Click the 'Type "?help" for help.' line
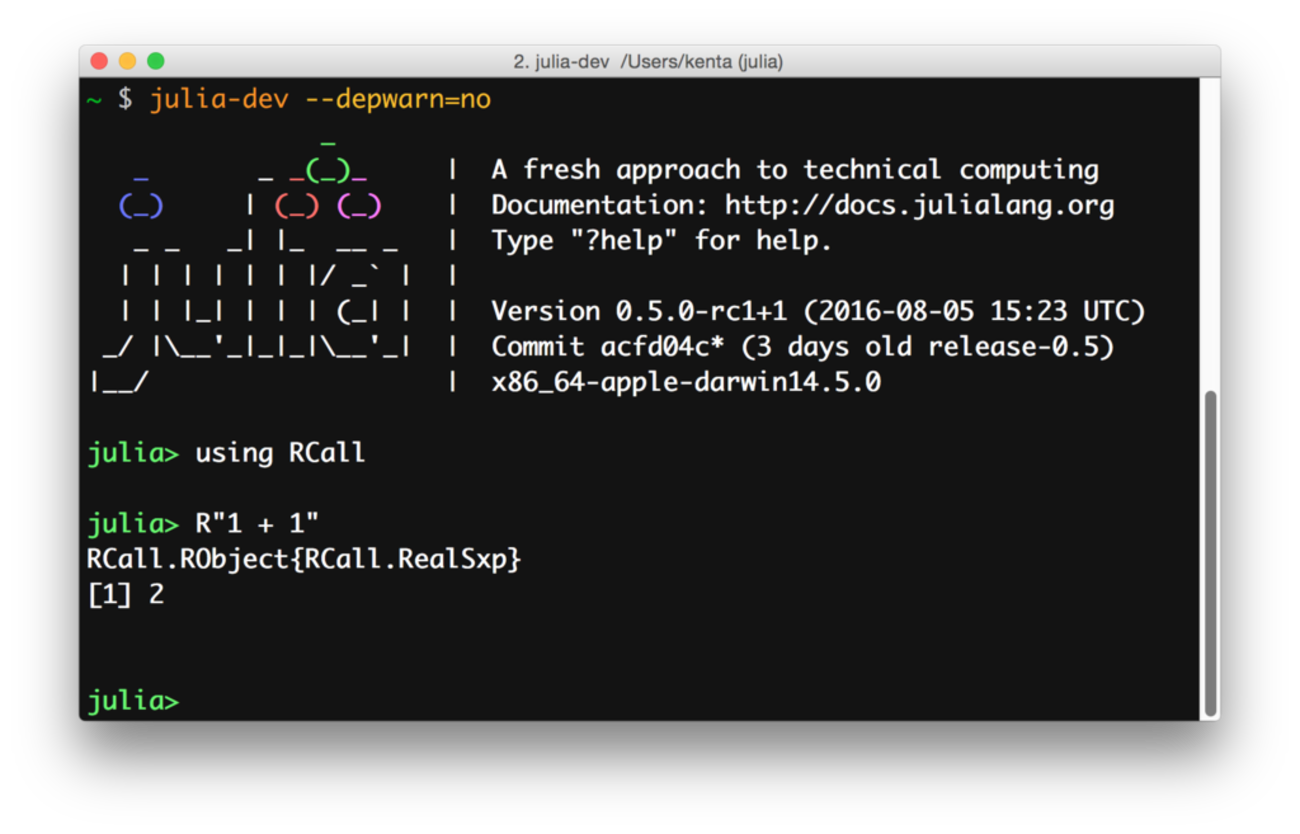 coord(661,241)
